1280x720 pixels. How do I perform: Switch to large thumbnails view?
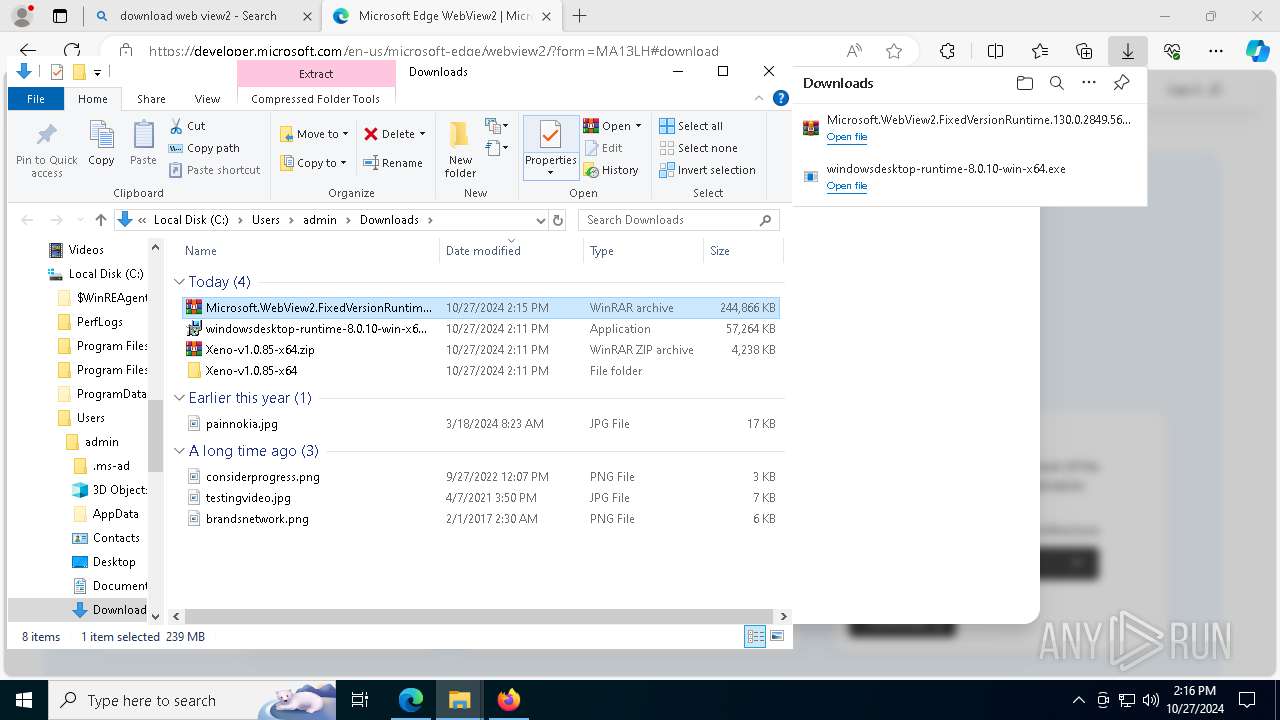[777, 636]
